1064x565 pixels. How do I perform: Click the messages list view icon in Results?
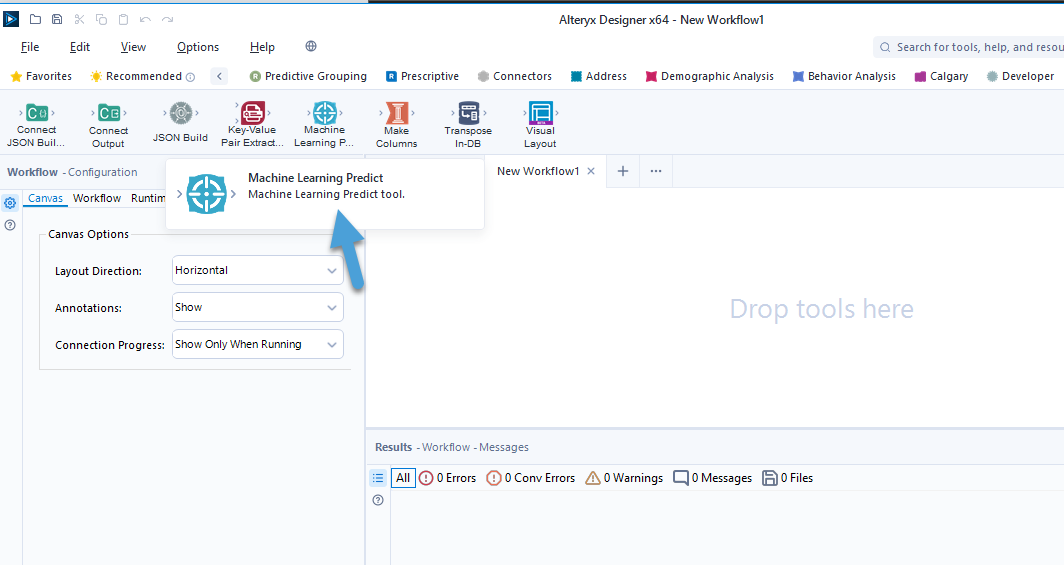(378, 478)
